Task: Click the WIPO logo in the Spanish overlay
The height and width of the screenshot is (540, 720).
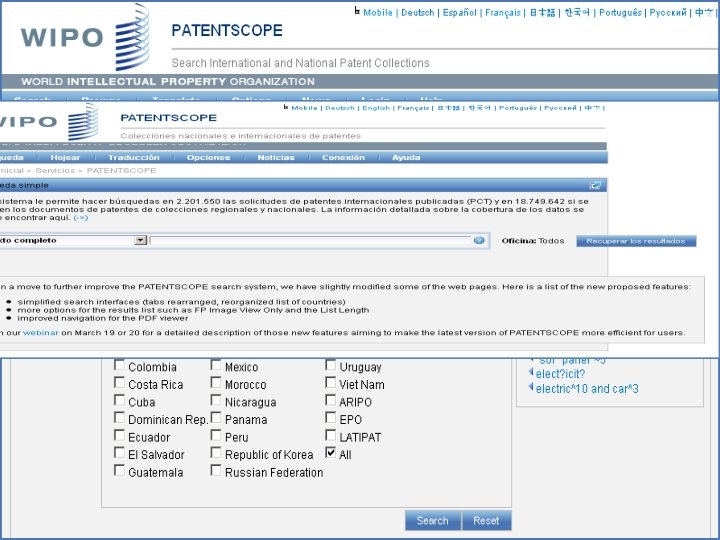Action: [x=48, y=121]
